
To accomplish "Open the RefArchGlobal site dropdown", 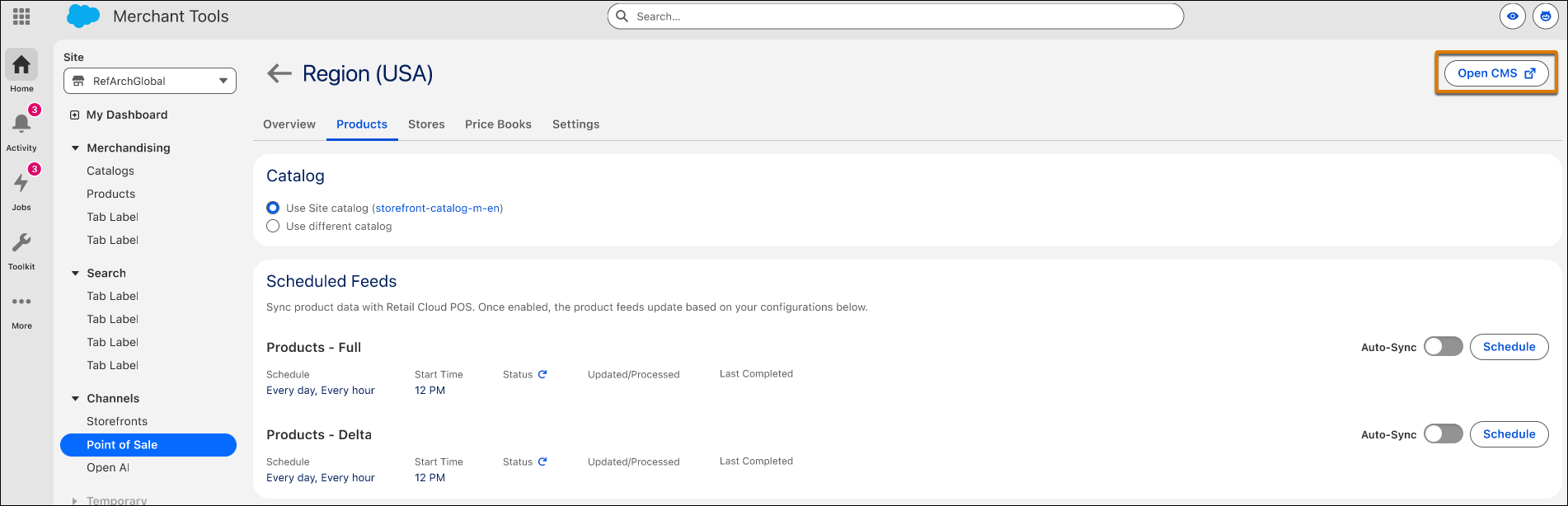I will coord(150,81).
